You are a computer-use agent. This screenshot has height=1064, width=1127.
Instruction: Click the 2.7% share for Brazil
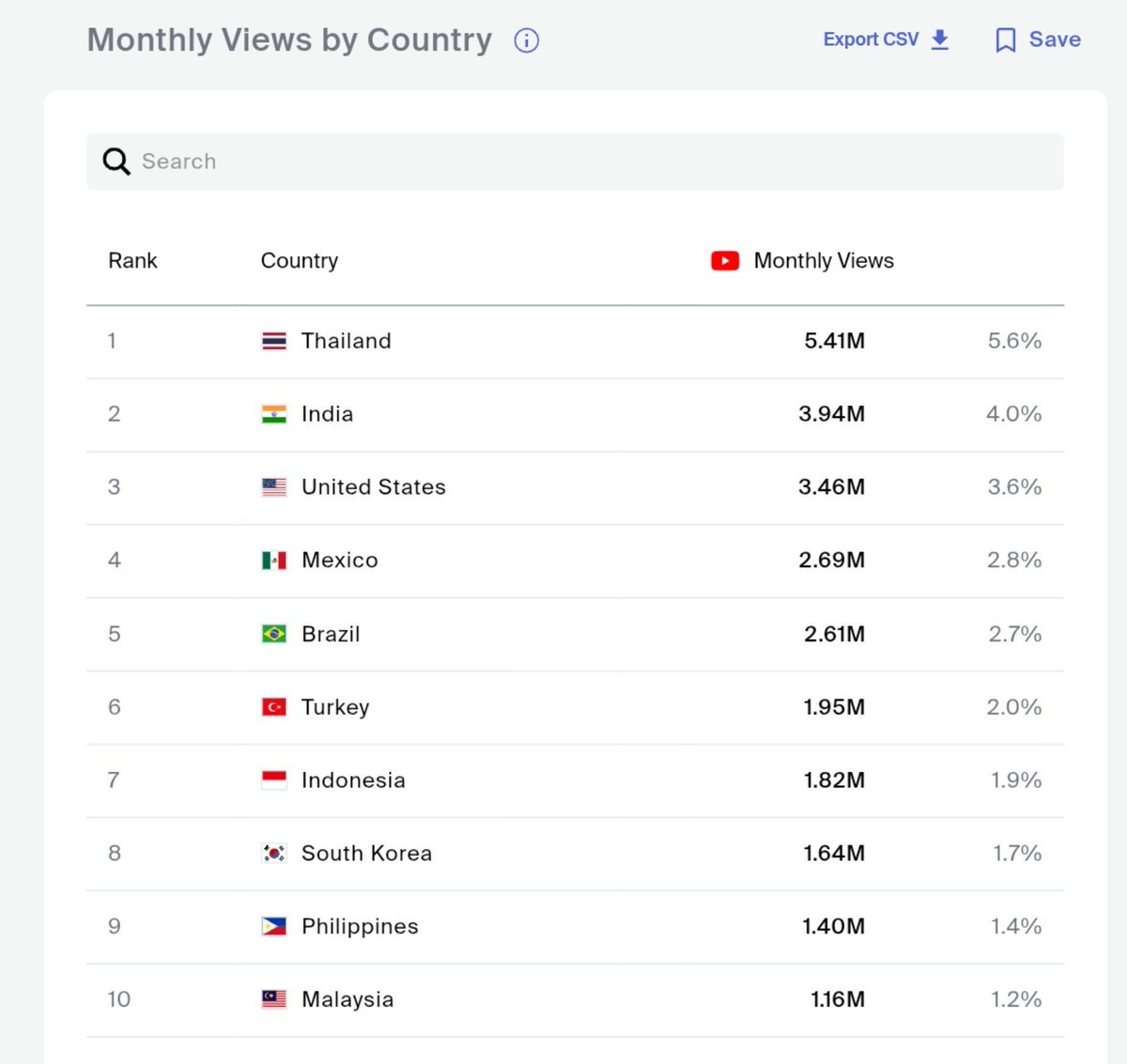point(1015,634)
